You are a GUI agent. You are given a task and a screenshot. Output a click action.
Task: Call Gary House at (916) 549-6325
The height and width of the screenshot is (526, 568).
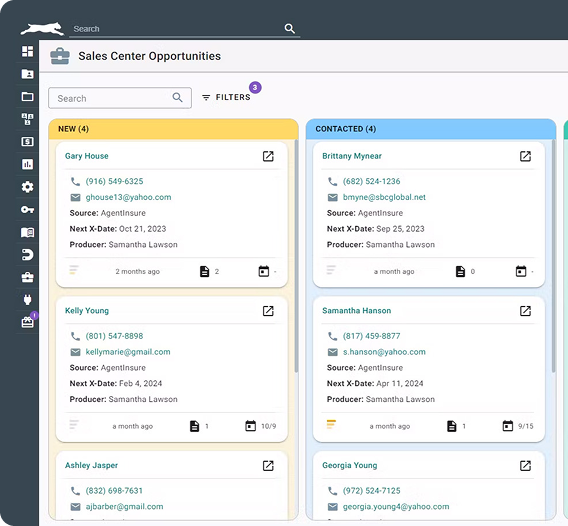pos(114,181)
